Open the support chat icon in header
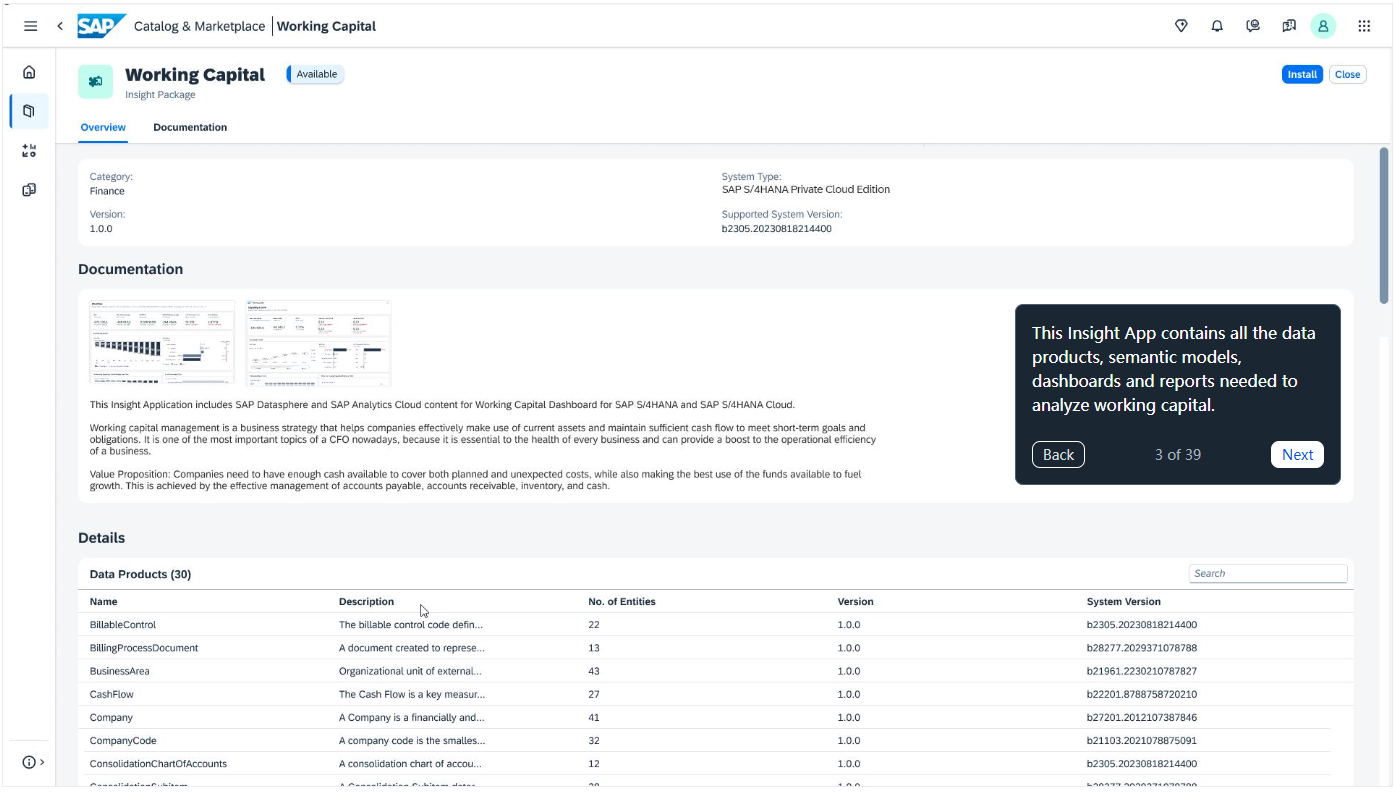The height and width of the screenshot is (795, 1395). click(x=1253, y=26)
